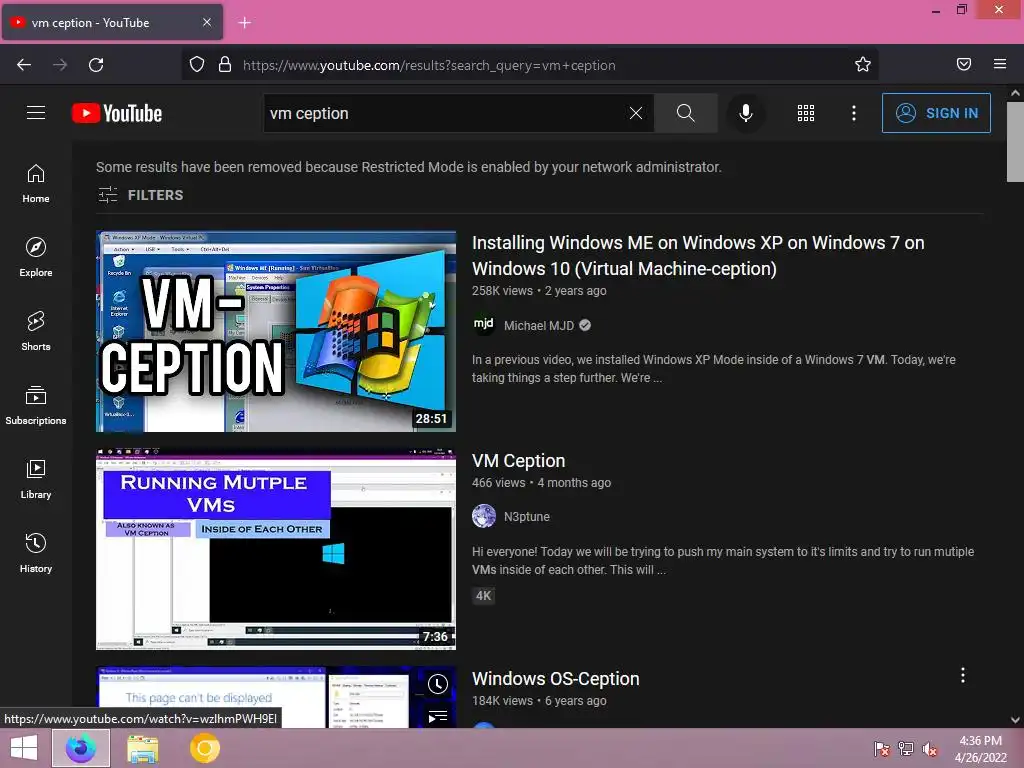This screenshot has height=768, width=1024.
Task: Go back with the browser back arrow
Action: point(24,65)
